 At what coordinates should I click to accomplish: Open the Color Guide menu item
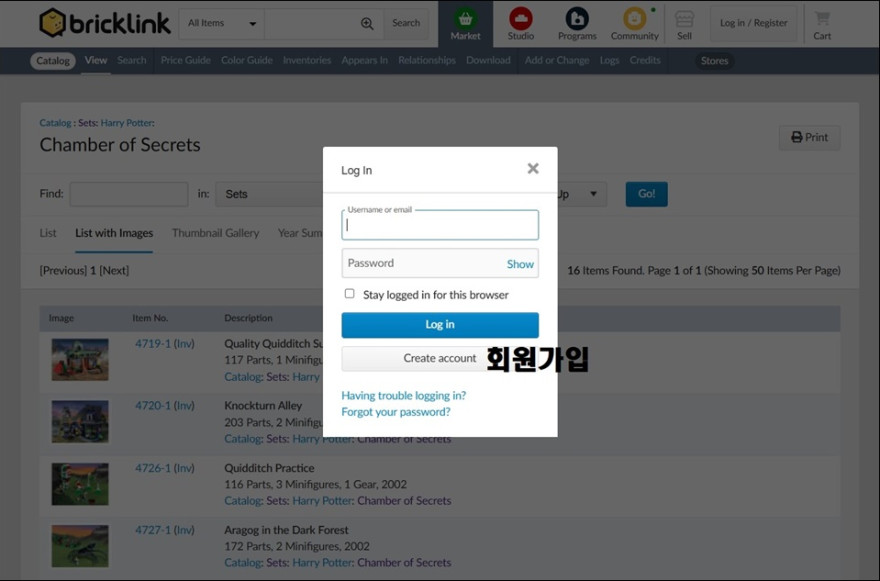click(246, 60)
